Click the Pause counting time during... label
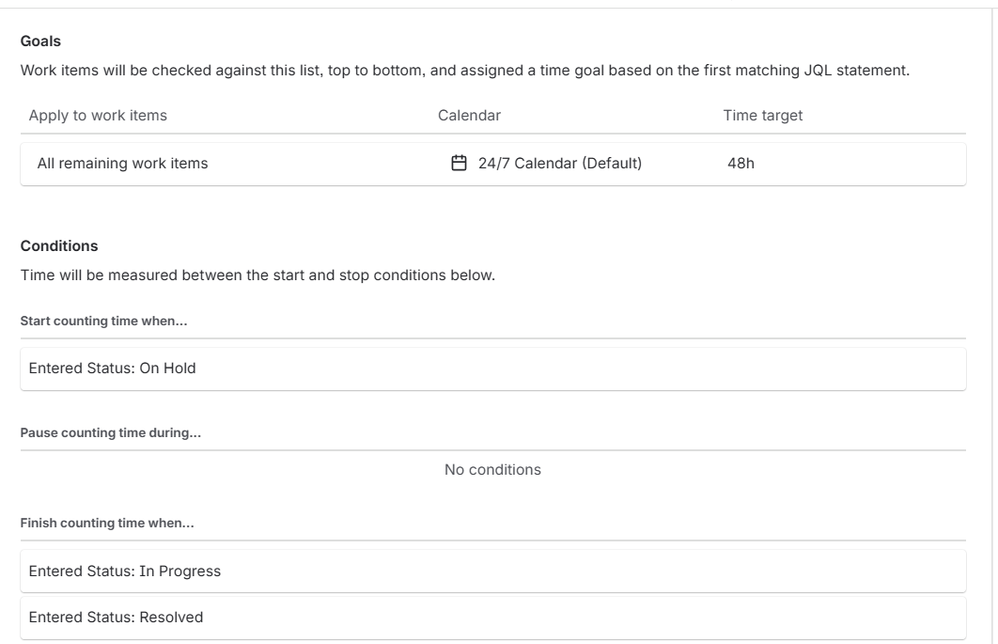 click(x=110, y=433)
